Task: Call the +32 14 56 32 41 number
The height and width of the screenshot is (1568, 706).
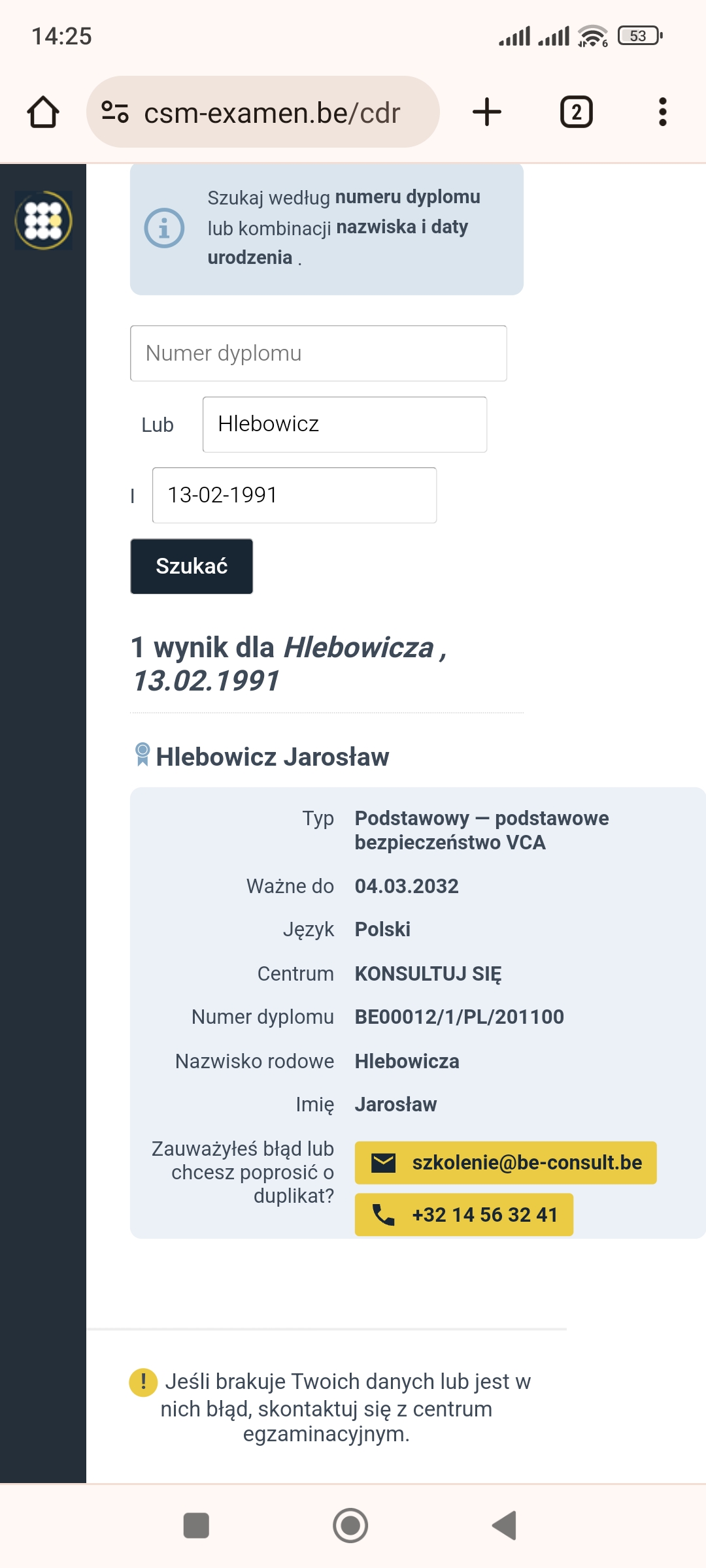Action: [x=463, y=1215]
